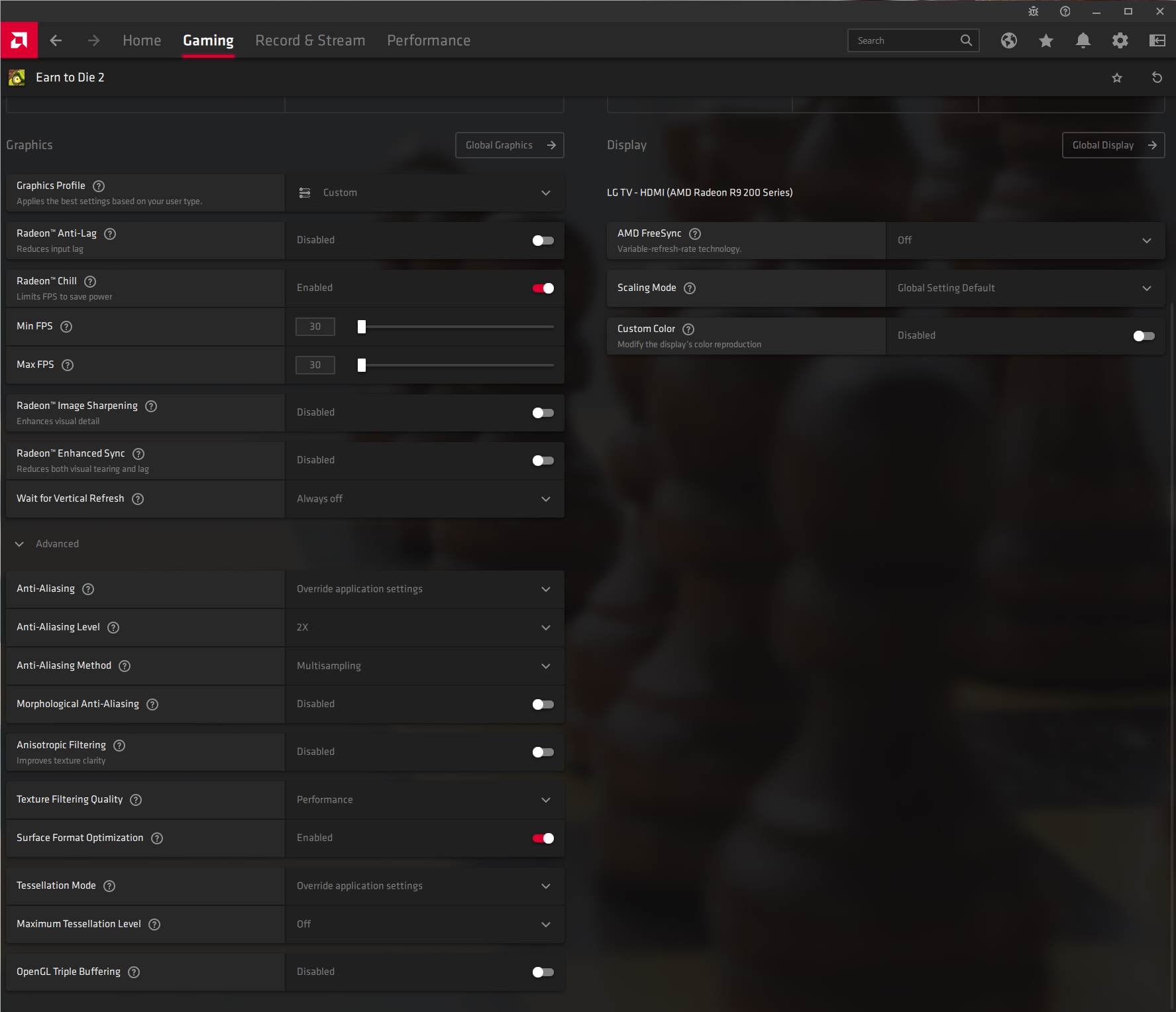Show help for Scaling Mode

click(690, 288)
